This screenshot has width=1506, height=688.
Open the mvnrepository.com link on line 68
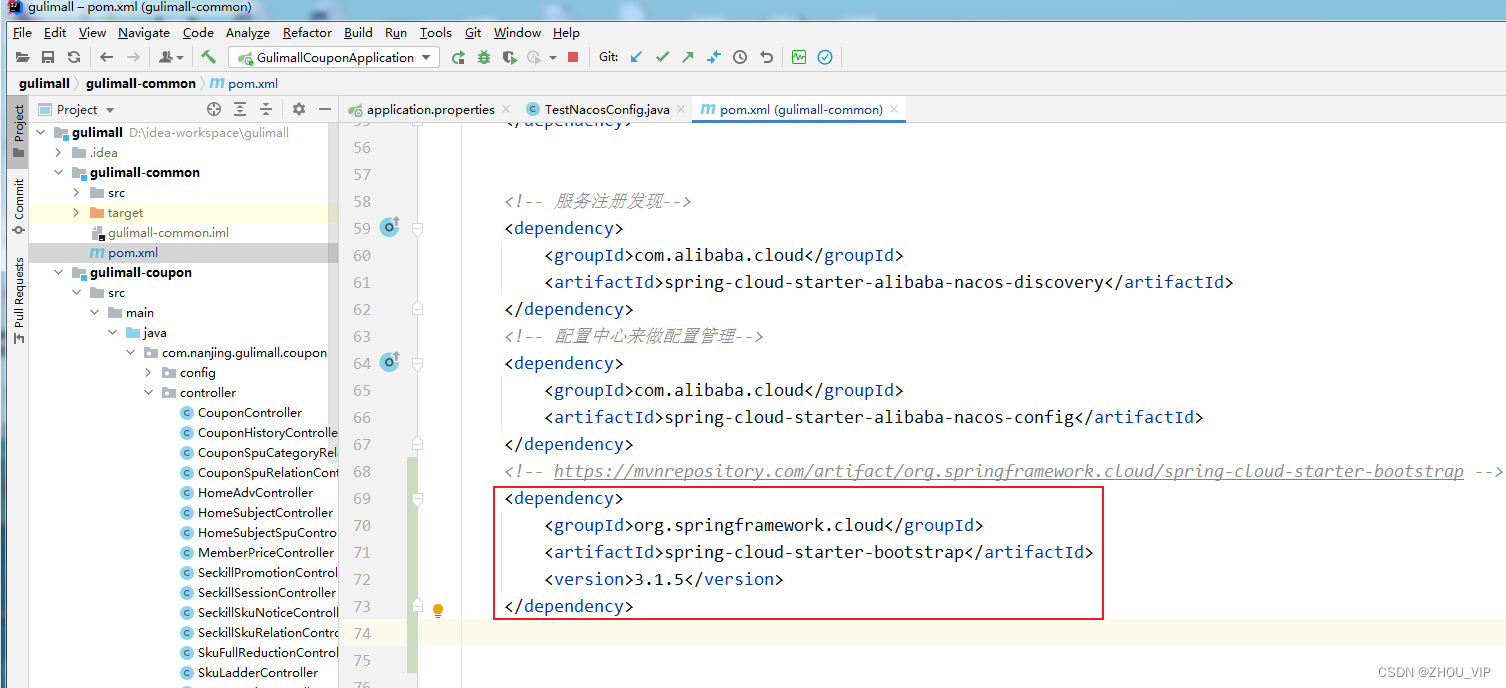pos(1008,471)
